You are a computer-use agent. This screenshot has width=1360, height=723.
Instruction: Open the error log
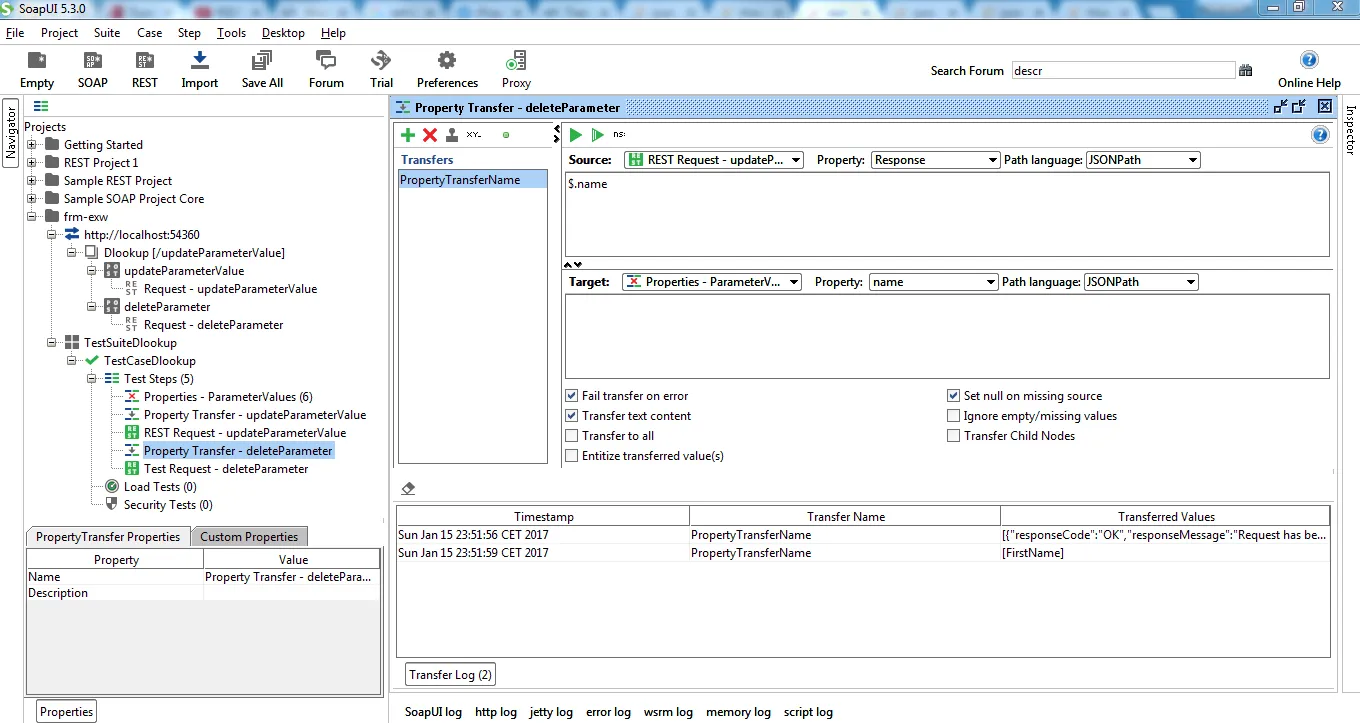point(608,712)
